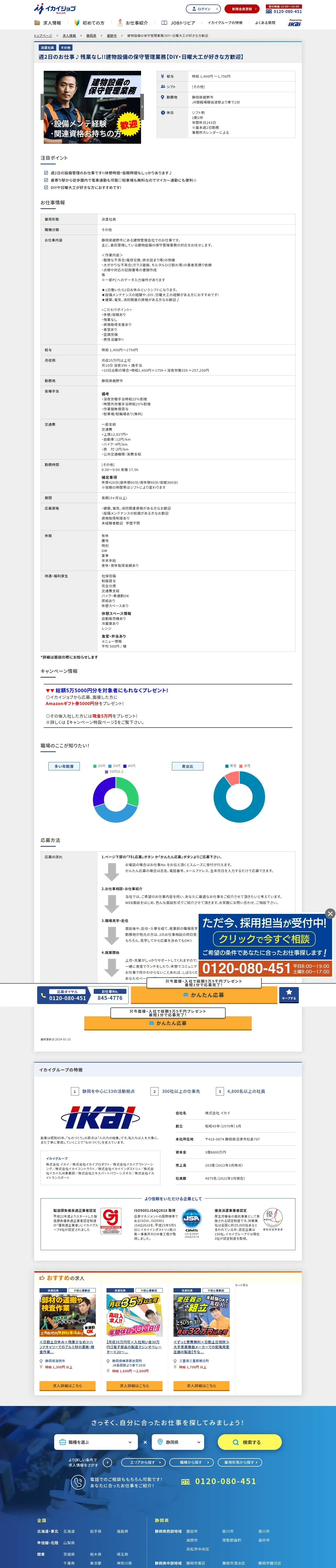Viewport: 336px width, 1568px height.
Task: Click the 職種から探す pill button
Action: tap(192, 1462)
